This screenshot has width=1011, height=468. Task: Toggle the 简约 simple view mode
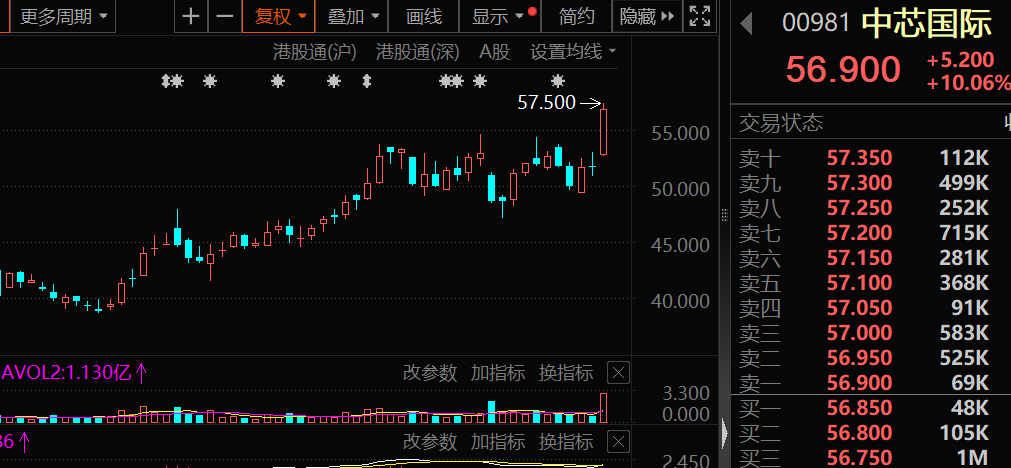[577, 16]
